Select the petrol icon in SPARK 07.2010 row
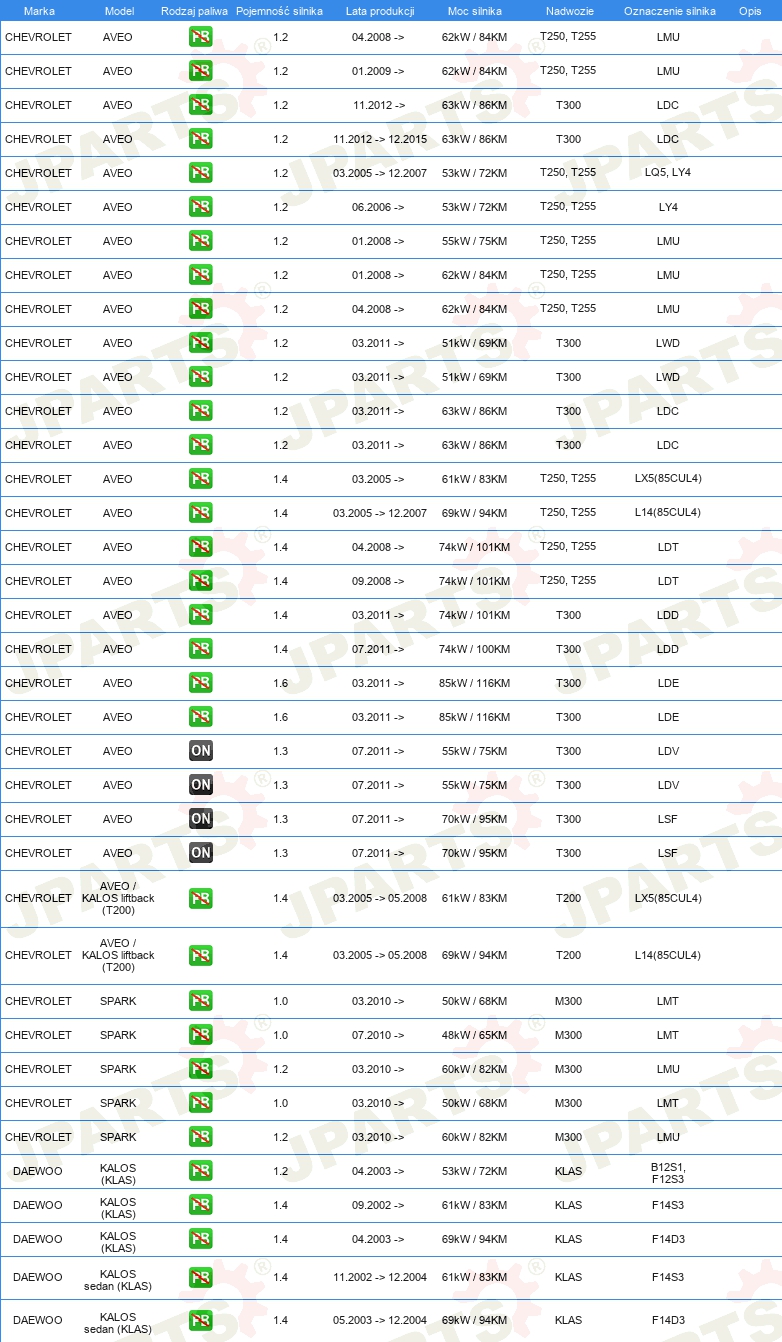Viewport: 782px width, 1342px height. tap(200, 1035)
